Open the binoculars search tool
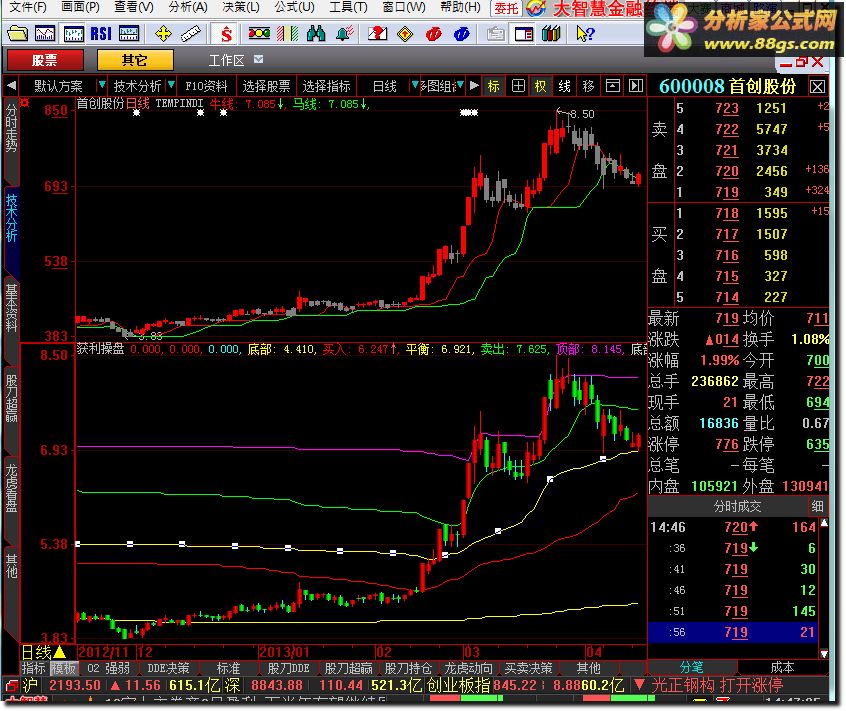 316,34
